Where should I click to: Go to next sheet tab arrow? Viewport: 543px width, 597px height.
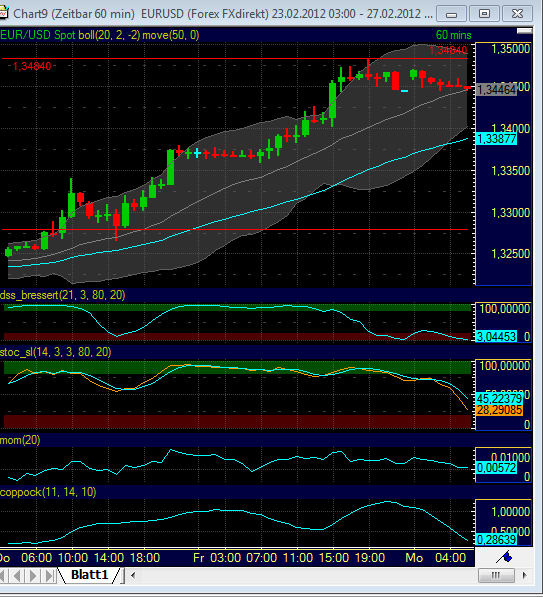(33, 575)
